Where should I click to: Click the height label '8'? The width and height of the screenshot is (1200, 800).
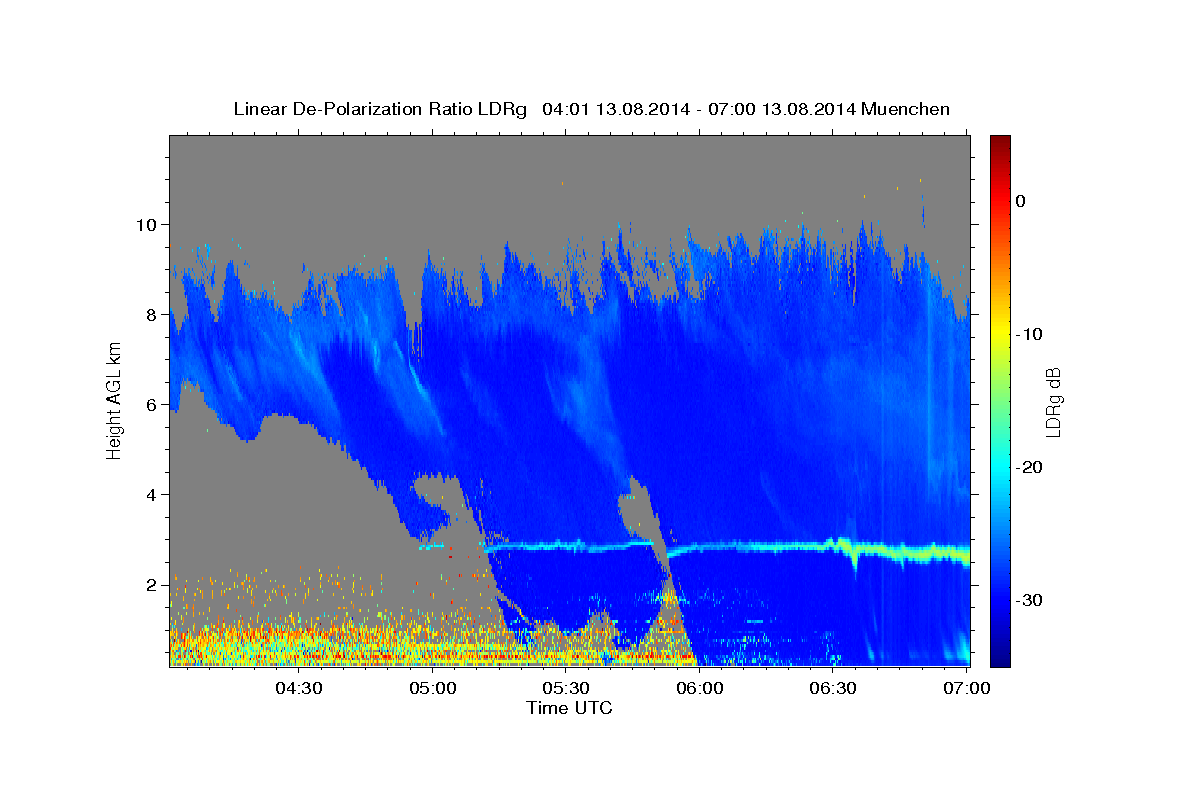pyautogui.click(x=152, y=314)
